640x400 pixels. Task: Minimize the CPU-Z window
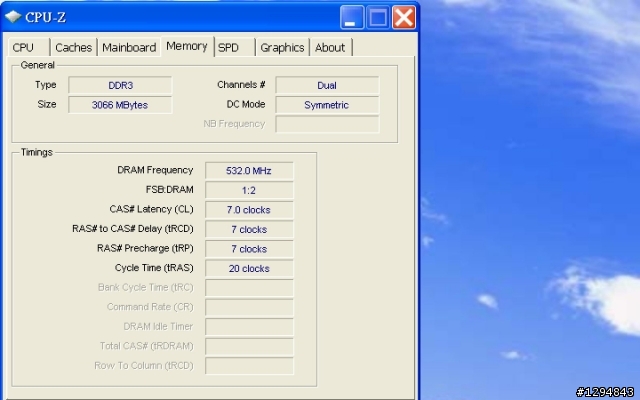(352, 17)
